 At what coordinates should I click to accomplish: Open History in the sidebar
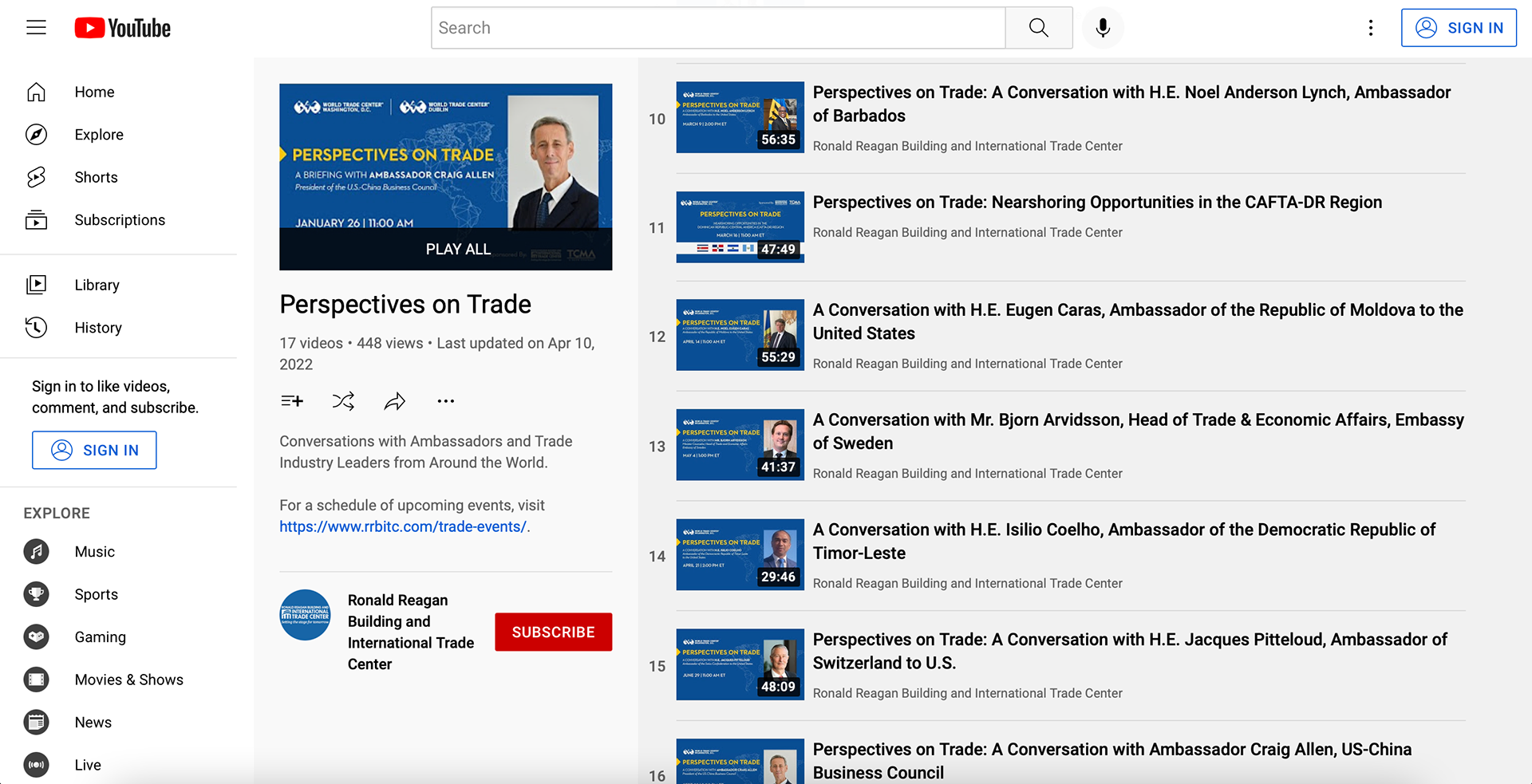point(118,327)
